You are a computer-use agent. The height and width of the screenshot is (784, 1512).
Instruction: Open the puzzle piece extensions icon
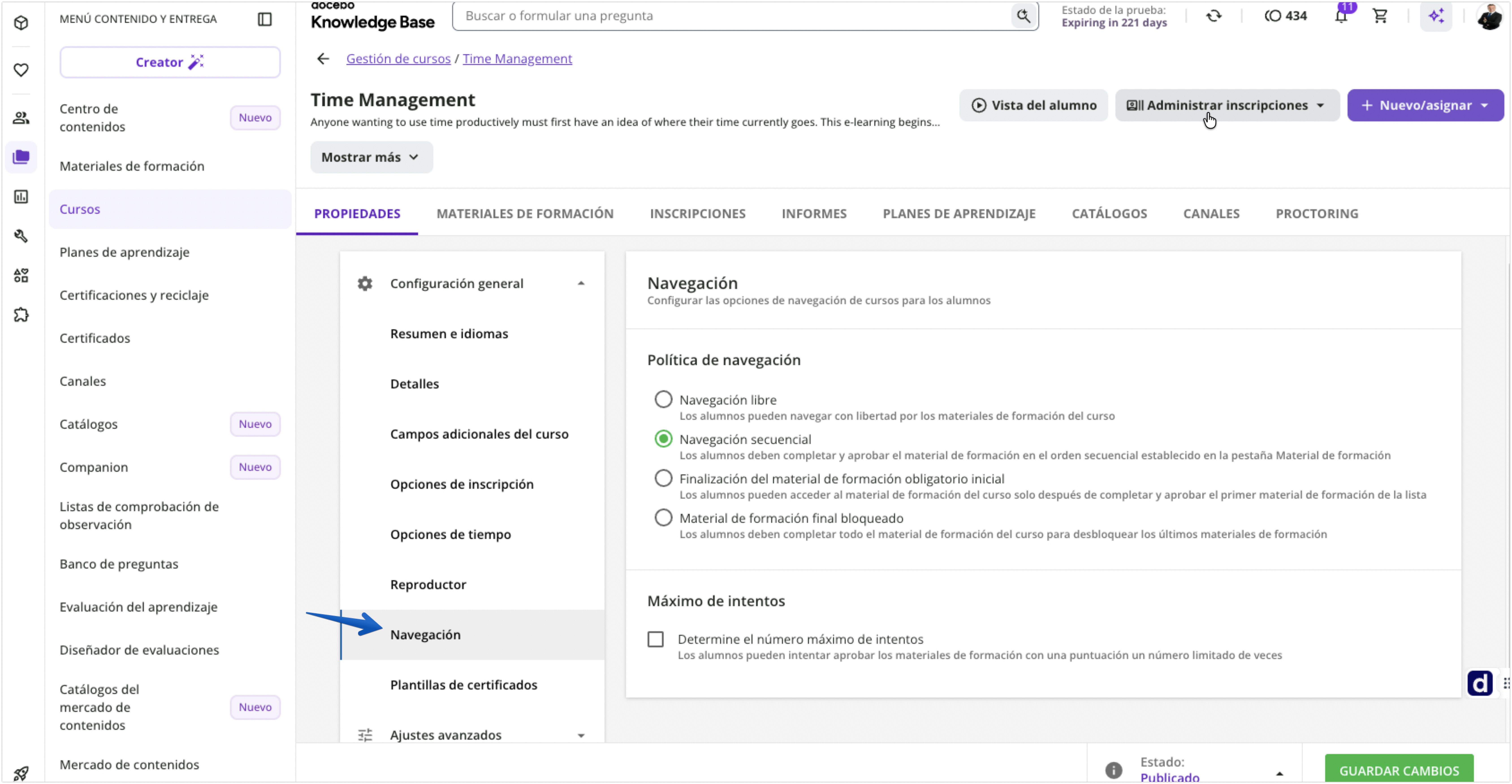(21, 315)
